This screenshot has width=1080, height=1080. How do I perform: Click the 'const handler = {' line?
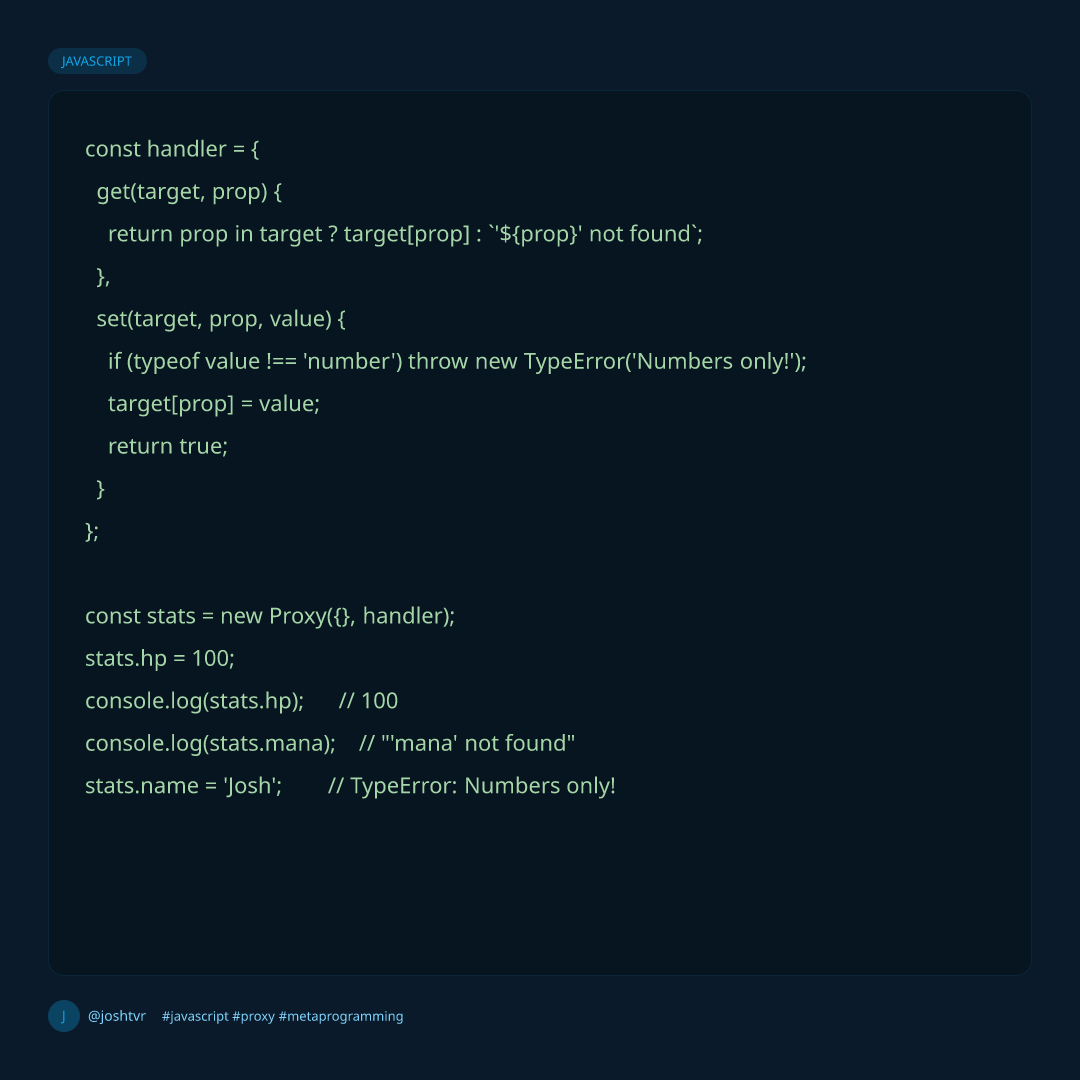tap(172, 149)
